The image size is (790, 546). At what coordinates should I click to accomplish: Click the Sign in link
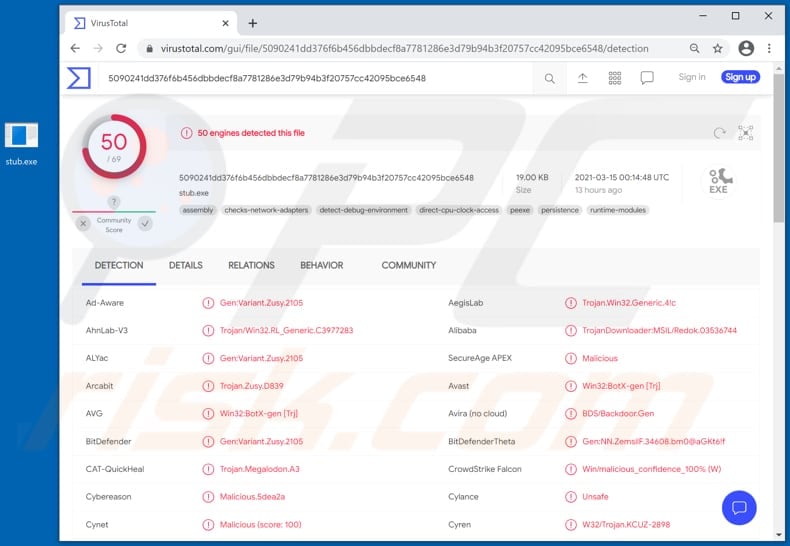(692, 77)
